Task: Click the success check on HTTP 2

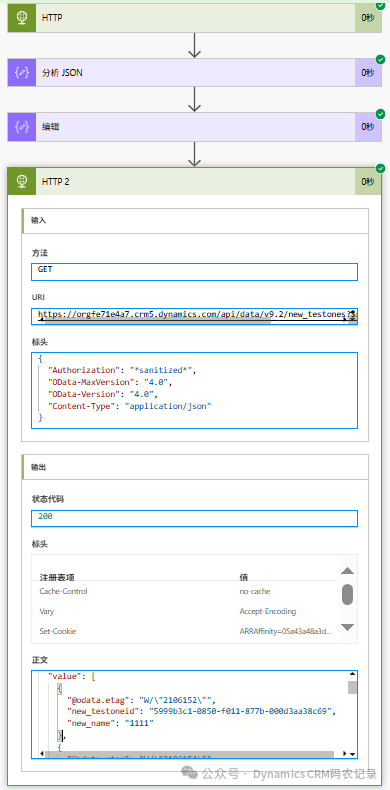Action: 380,168
